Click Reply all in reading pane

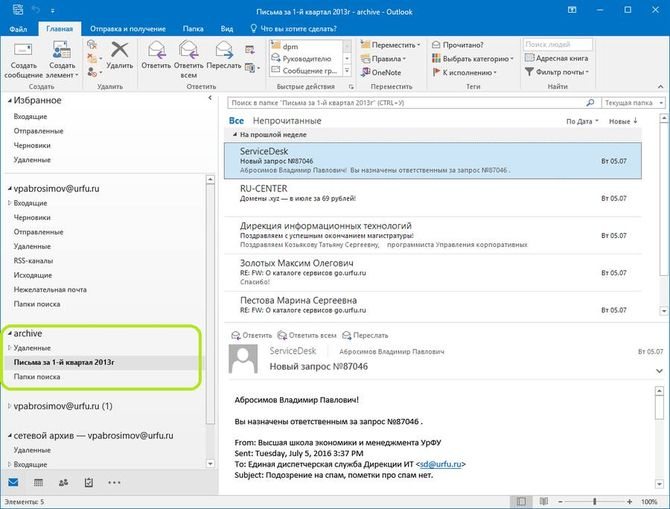307,335
